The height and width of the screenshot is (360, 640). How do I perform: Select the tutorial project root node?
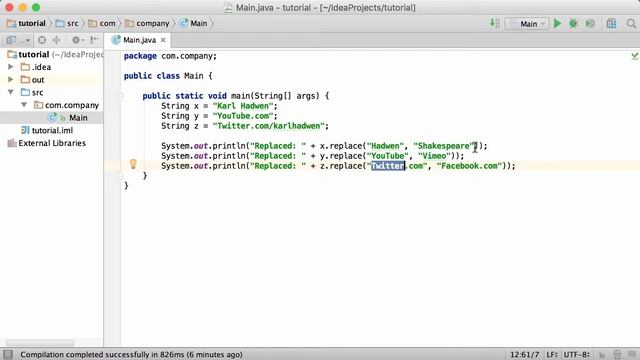click(x=51, y=54)
